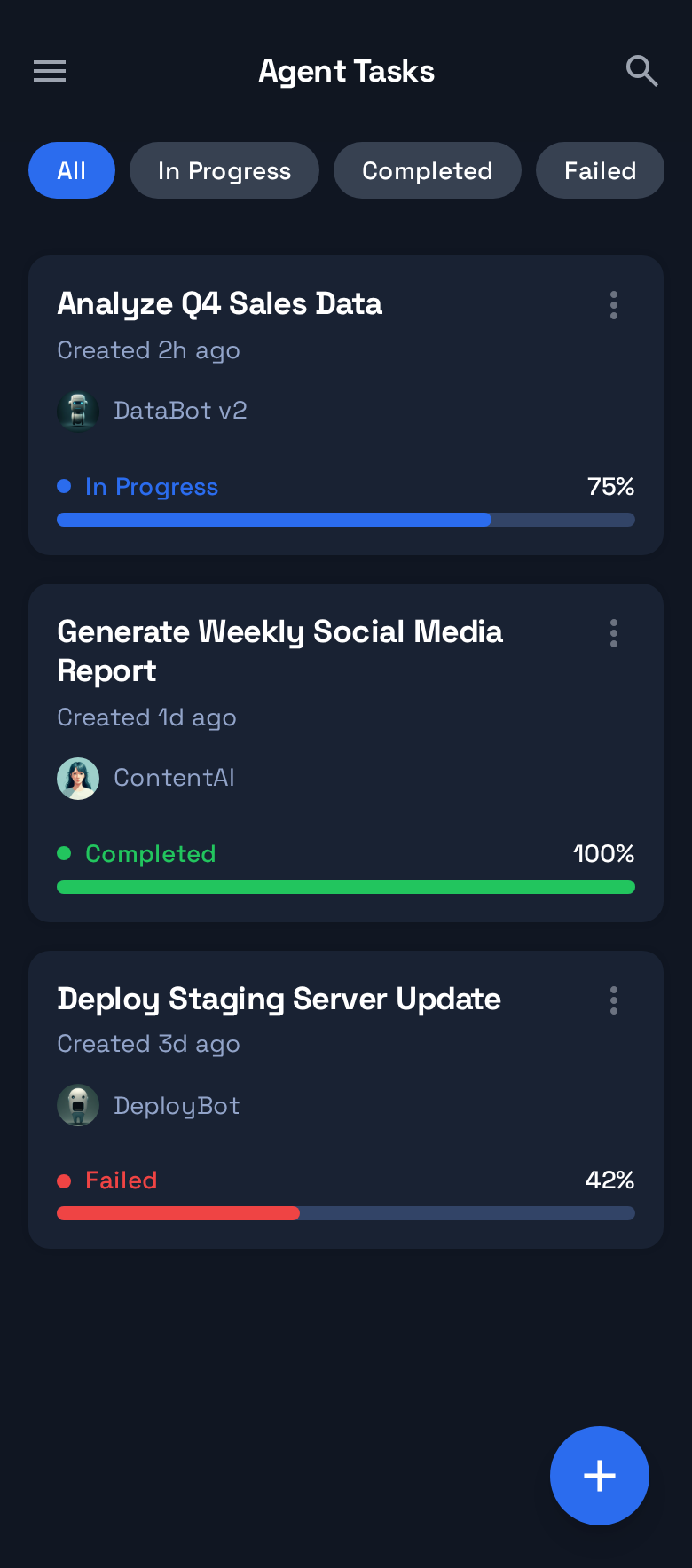Open options menu on Analyze Q4 Sales Data
Screen dimensions: 692x1568
[613, 305]
